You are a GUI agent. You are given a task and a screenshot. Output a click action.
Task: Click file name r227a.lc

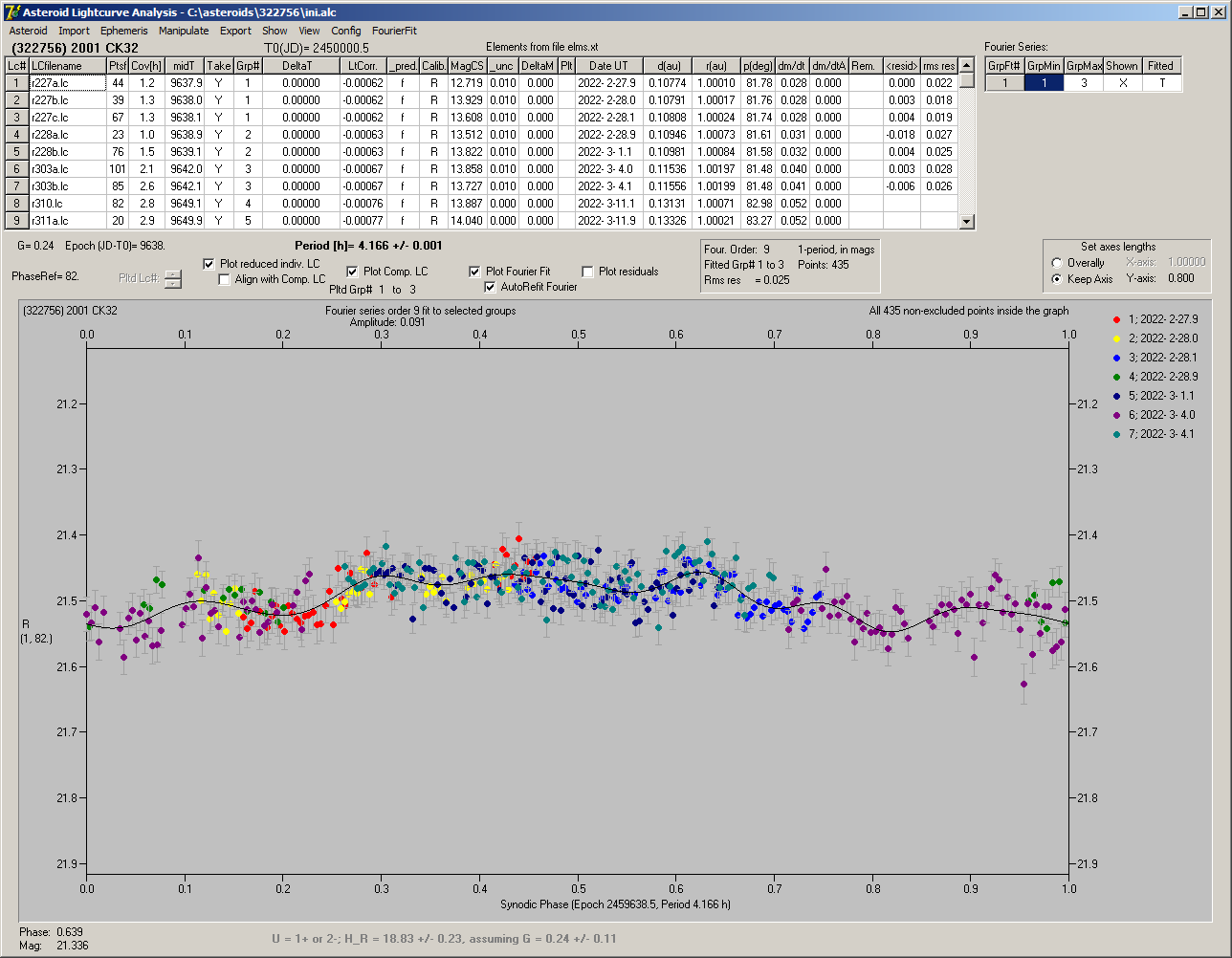coord(67,83)
